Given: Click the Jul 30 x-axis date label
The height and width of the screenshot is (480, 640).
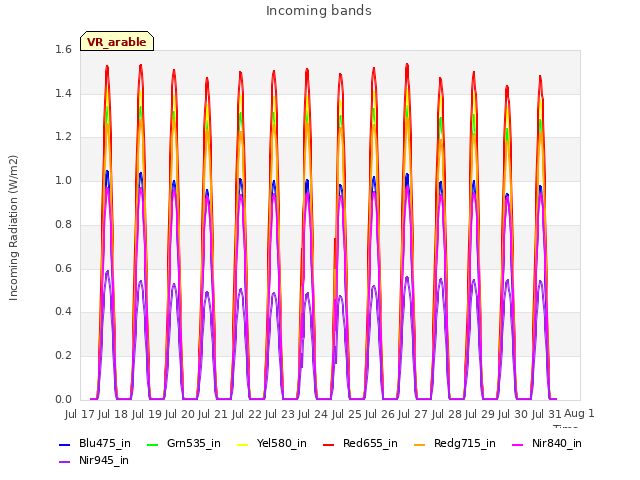Looking at the screenshot, I should coord(513,415).
